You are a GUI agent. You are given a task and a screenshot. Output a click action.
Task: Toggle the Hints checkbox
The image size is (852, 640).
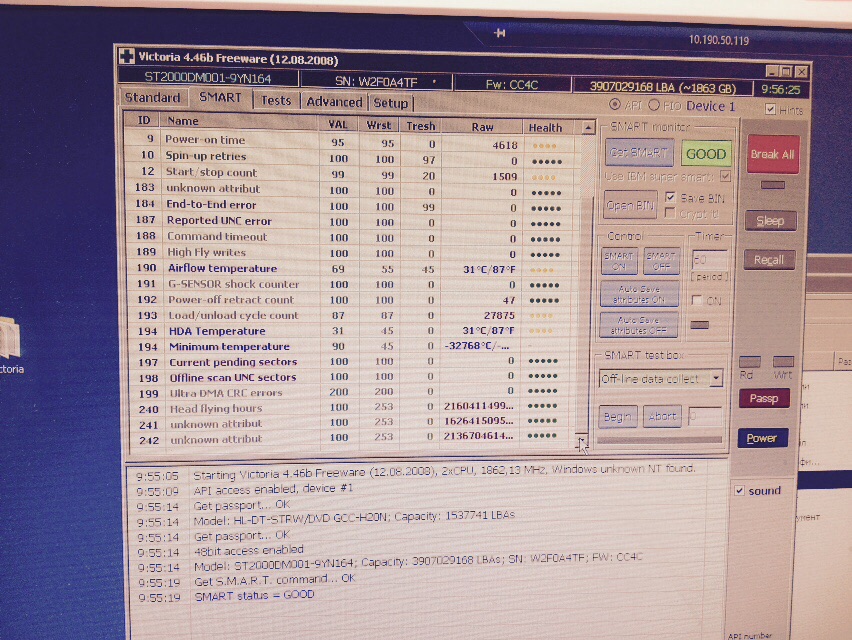770,109
